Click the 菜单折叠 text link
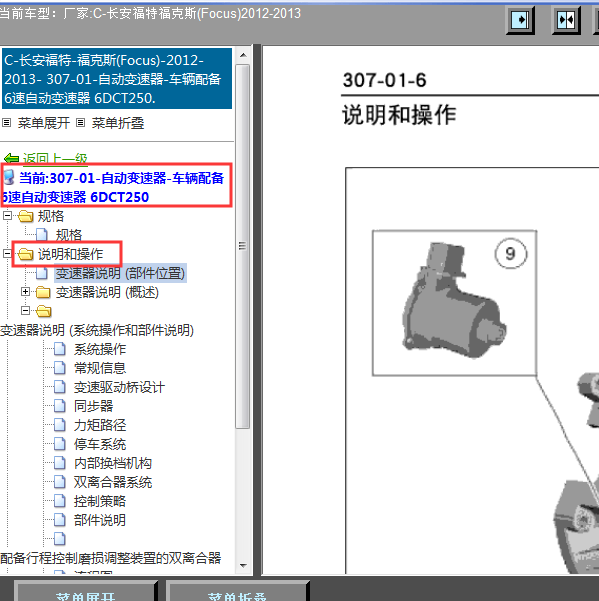 coord(118,123)
